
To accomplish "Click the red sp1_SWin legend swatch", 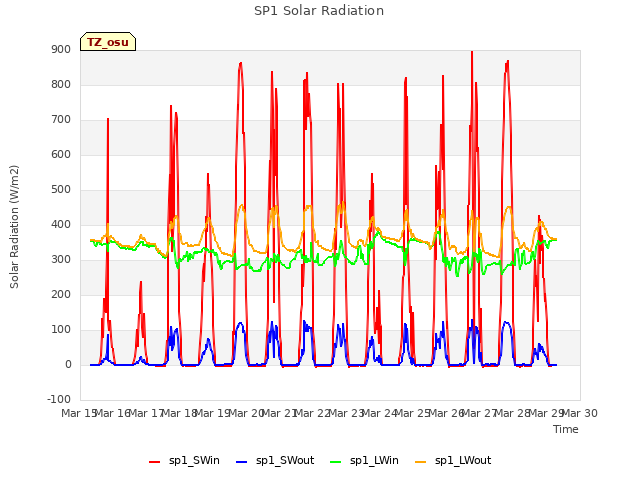I will click(x=154, y=462).
